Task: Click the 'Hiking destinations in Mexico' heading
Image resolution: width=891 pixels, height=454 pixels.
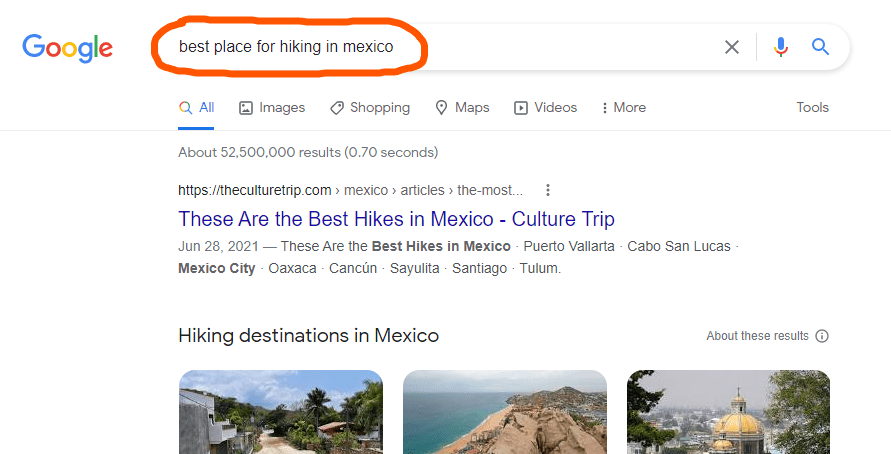Action: pyautogui.click(x=308, y=335)
